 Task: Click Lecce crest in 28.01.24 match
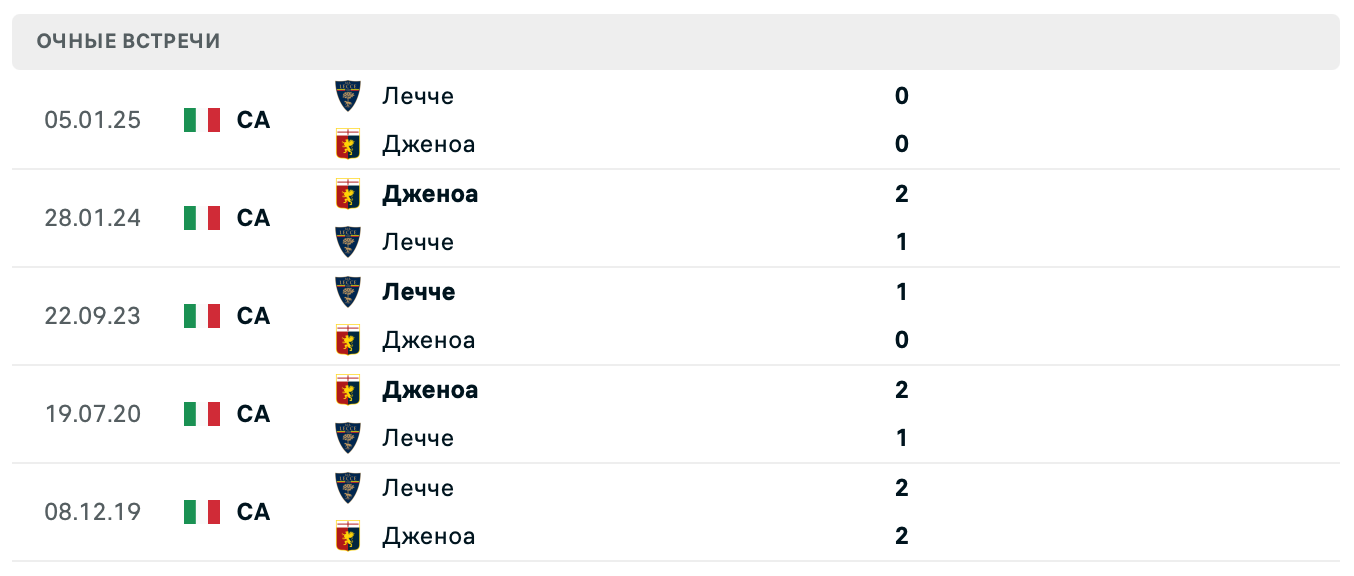[348, 242]
